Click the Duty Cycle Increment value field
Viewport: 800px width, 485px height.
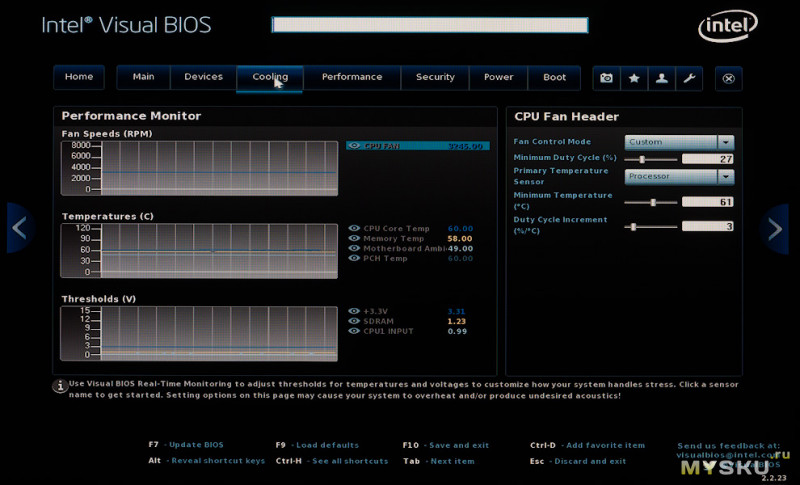pos(708,226)
